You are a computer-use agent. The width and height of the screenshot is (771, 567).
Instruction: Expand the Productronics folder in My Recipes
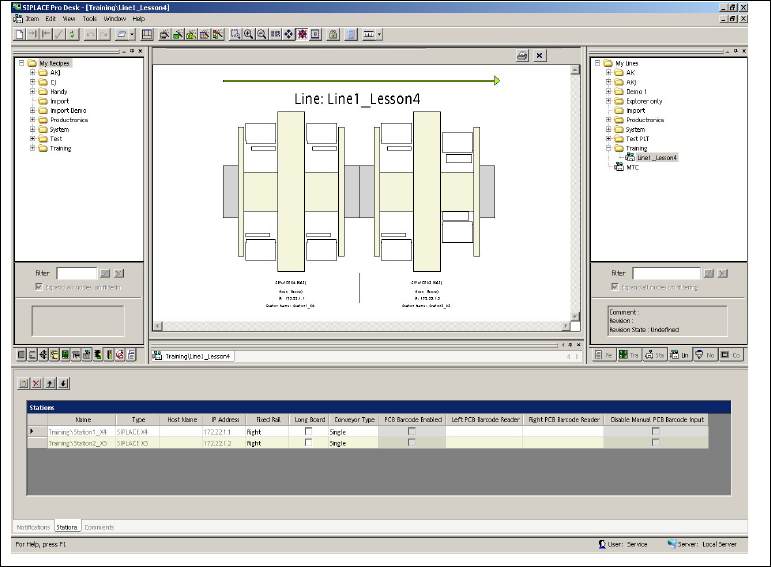coord(32,119)
